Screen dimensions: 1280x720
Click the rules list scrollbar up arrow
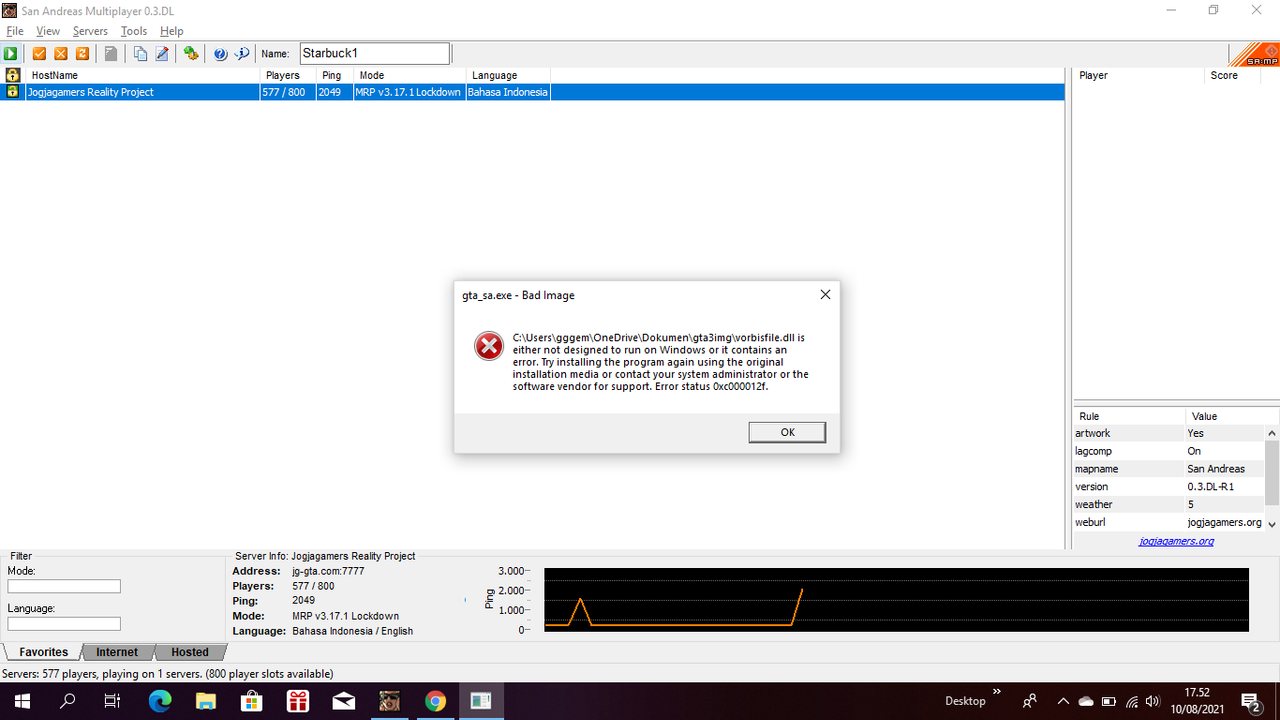(1272, 433)
